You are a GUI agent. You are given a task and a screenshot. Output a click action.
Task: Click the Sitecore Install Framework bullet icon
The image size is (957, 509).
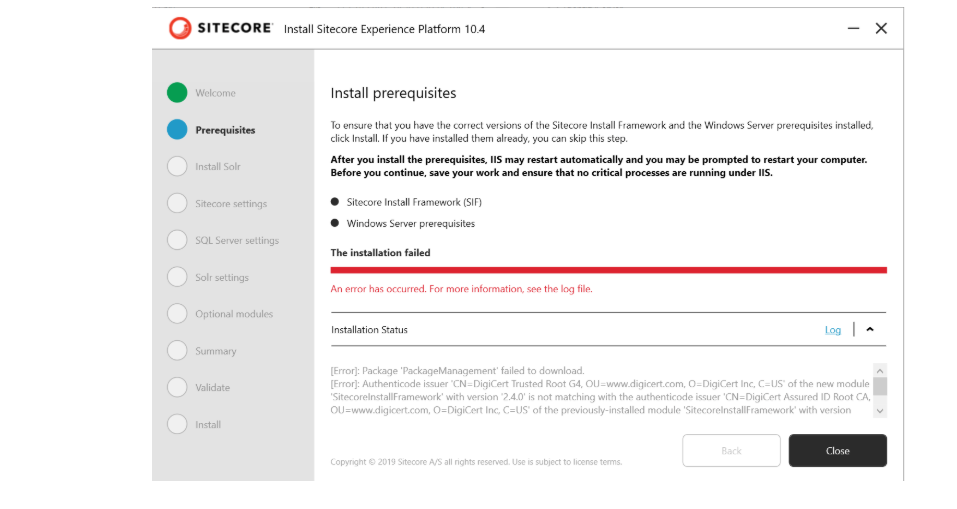[x=334, y=201]
